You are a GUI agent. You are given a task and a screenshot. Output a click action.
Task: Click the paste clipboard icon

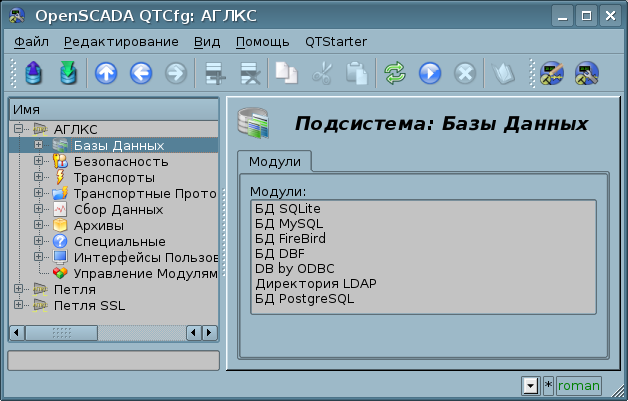(x=356, y=73)
